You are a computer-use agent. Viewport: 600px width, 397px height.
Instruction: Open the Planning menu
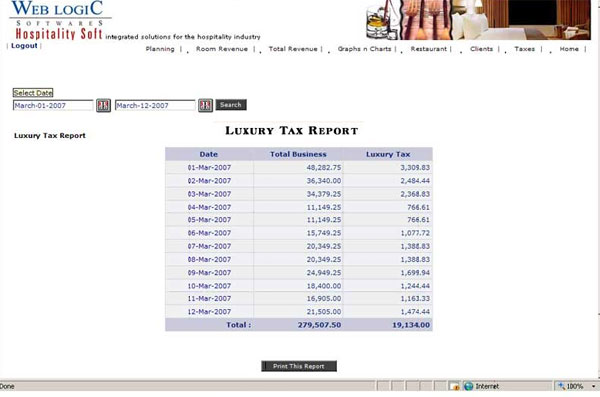(160, 49)
